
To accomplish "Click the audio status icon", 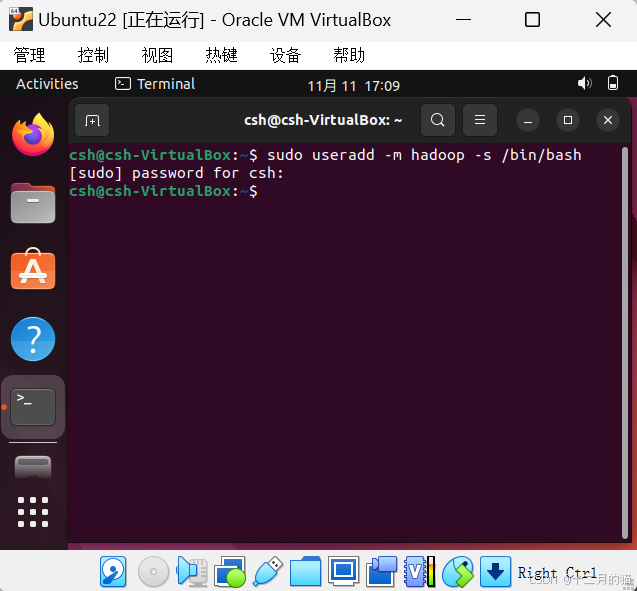I will pos(192,572).
